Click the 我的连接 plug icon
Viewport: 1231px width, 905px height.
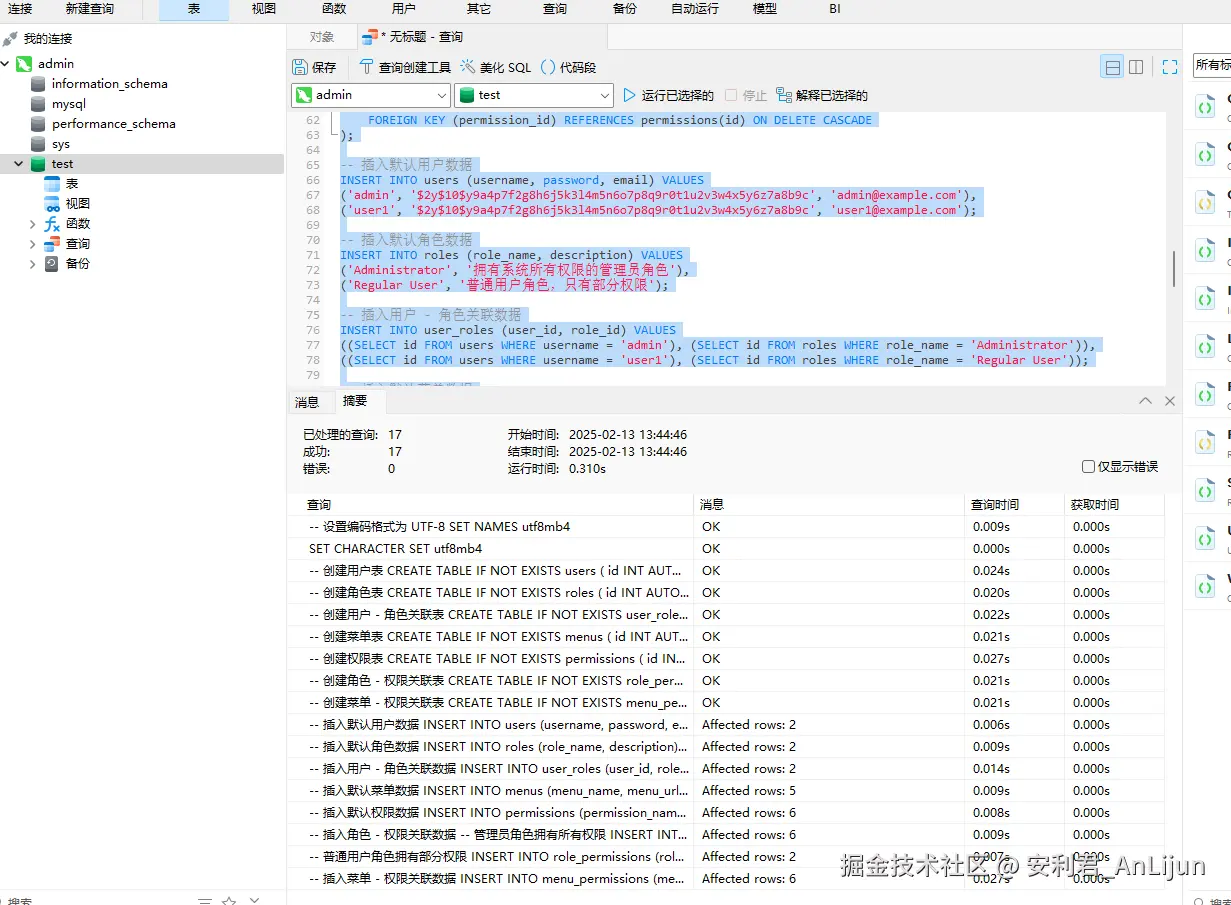(x=10, y=39)
